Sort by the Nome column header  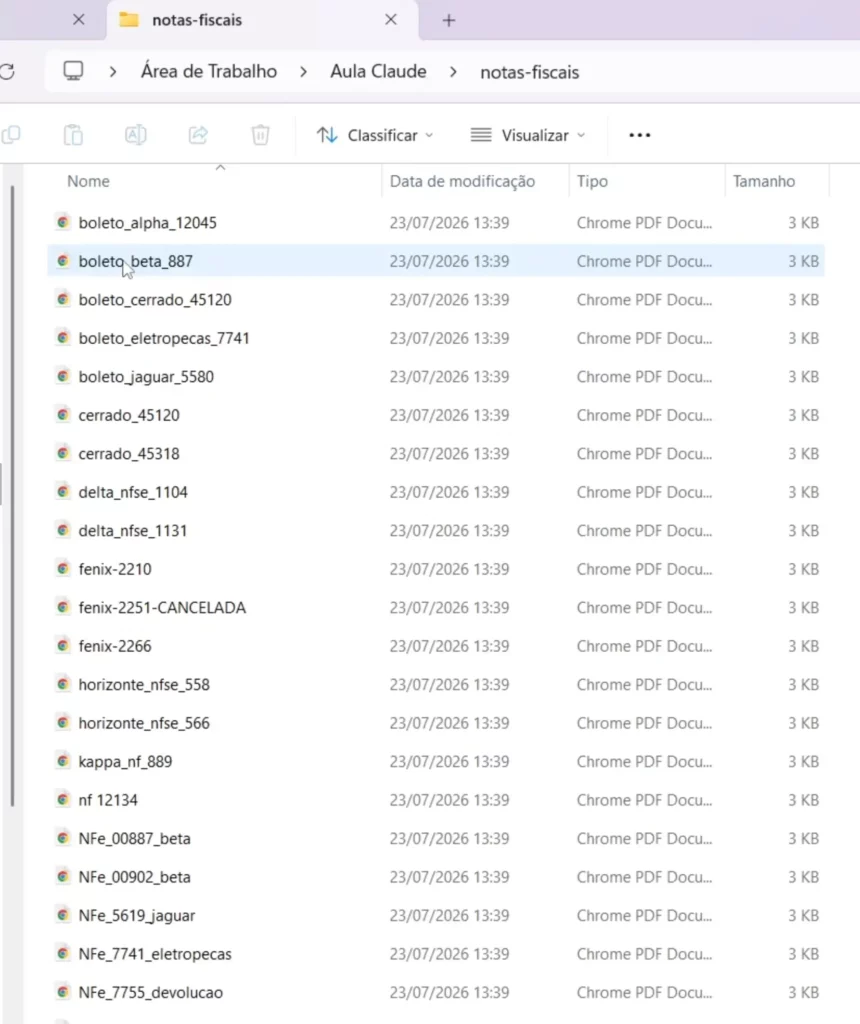[x=88, y=181]
